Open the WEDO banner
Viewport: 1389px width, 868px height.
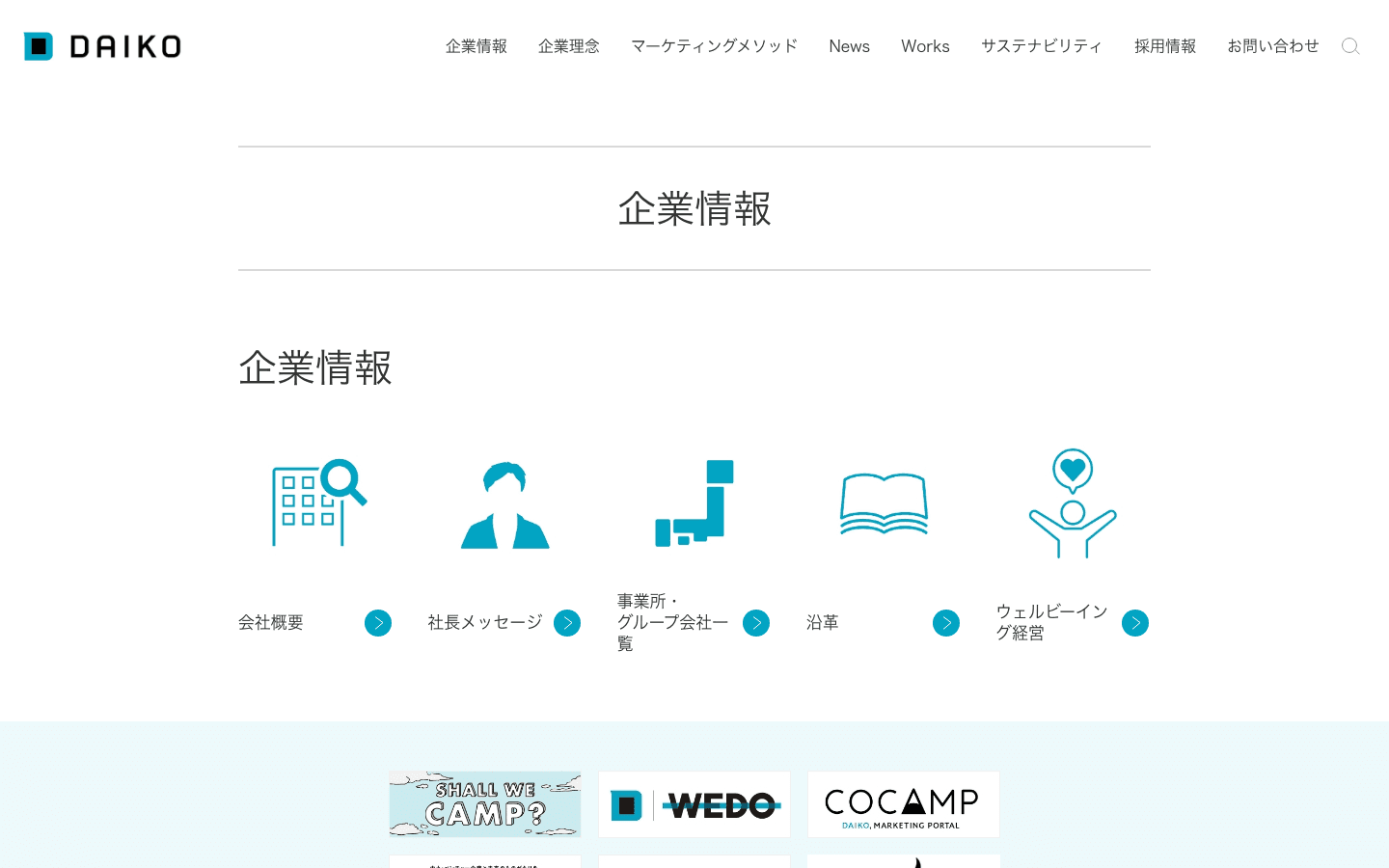694,804
